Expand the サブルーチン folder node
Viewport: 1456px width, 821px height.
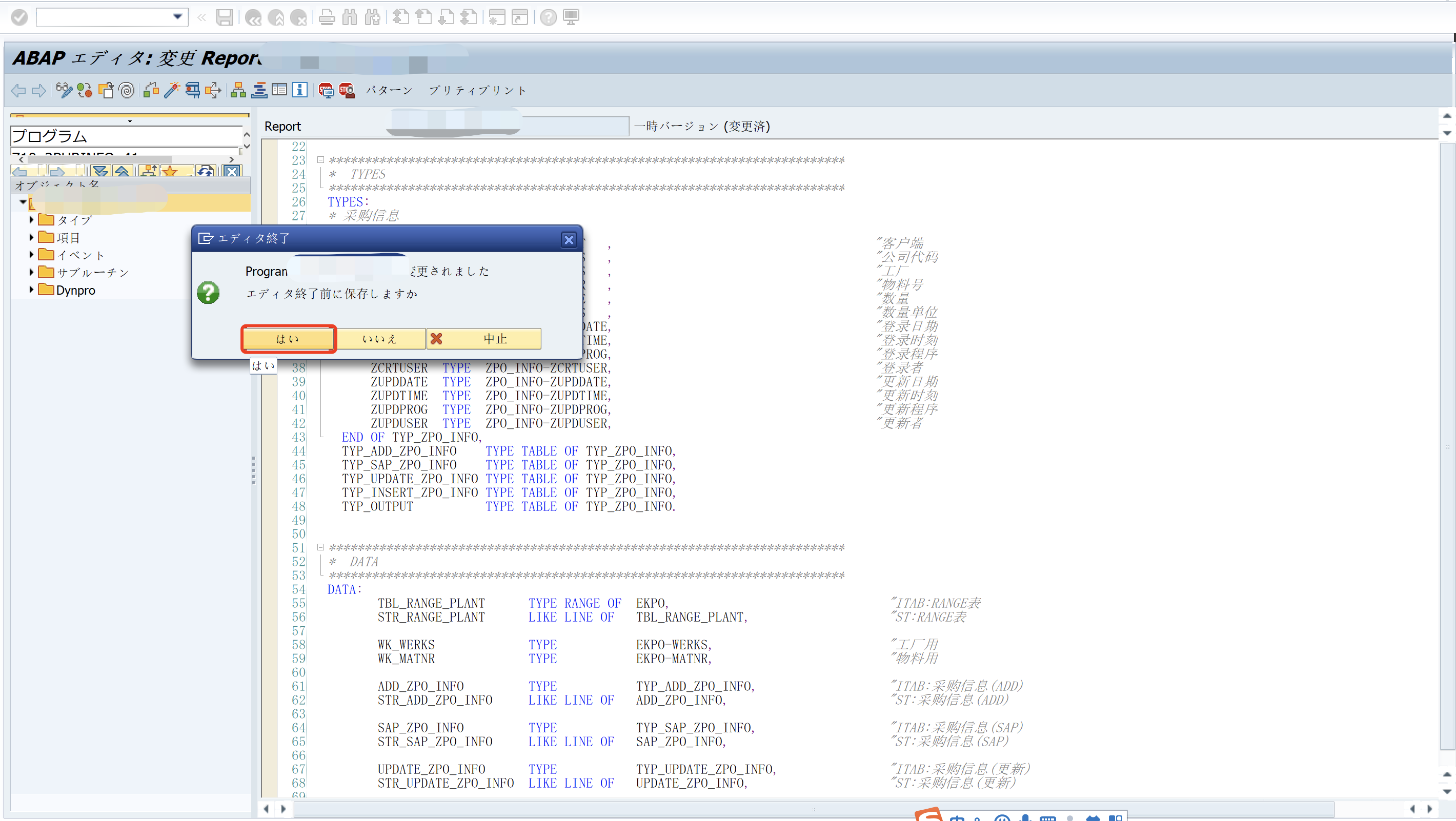(x=31, y=272)
